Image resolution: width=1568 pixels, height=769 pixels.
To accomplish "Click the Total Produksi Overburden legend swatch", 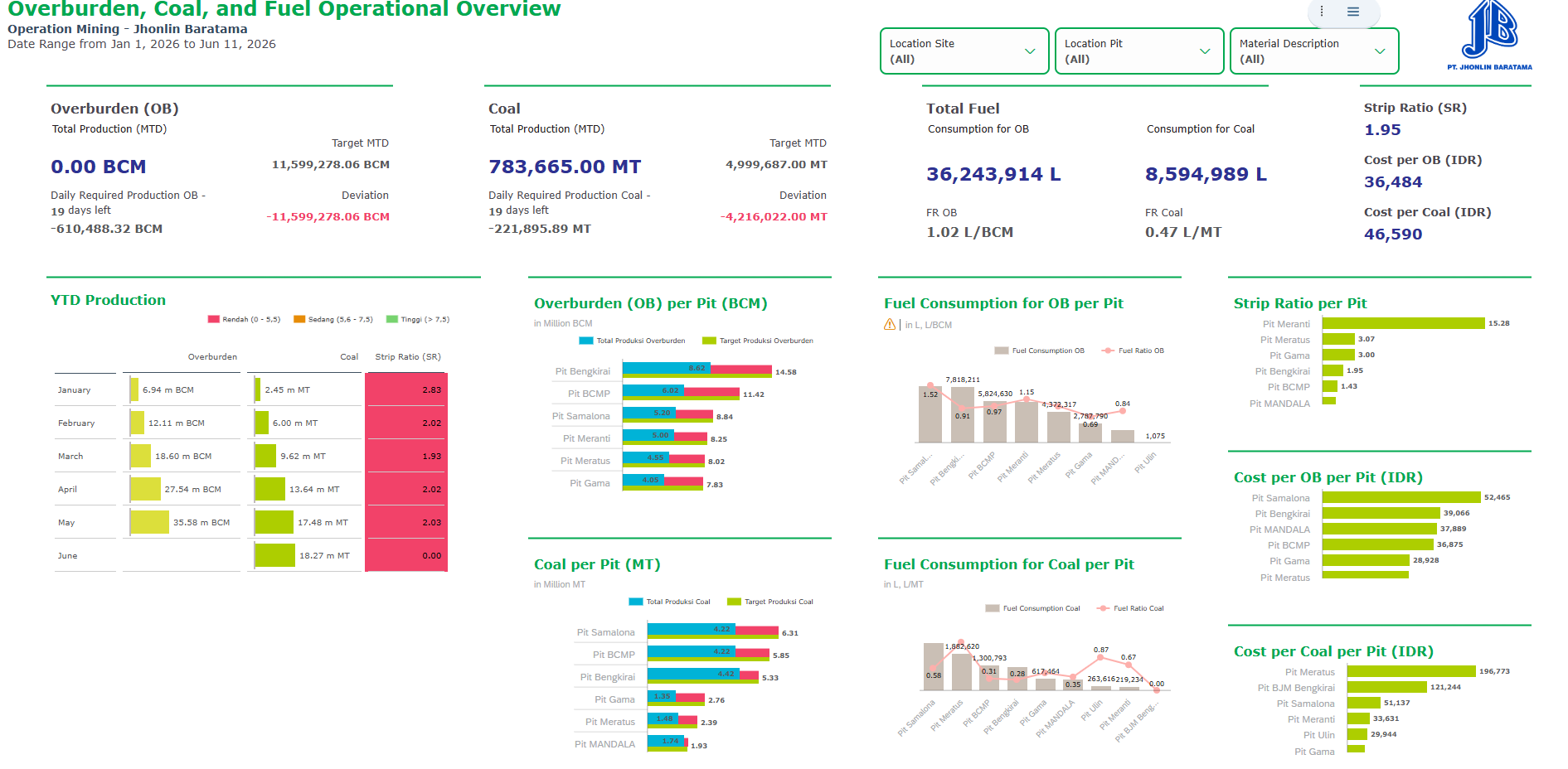I will (586, 341).
